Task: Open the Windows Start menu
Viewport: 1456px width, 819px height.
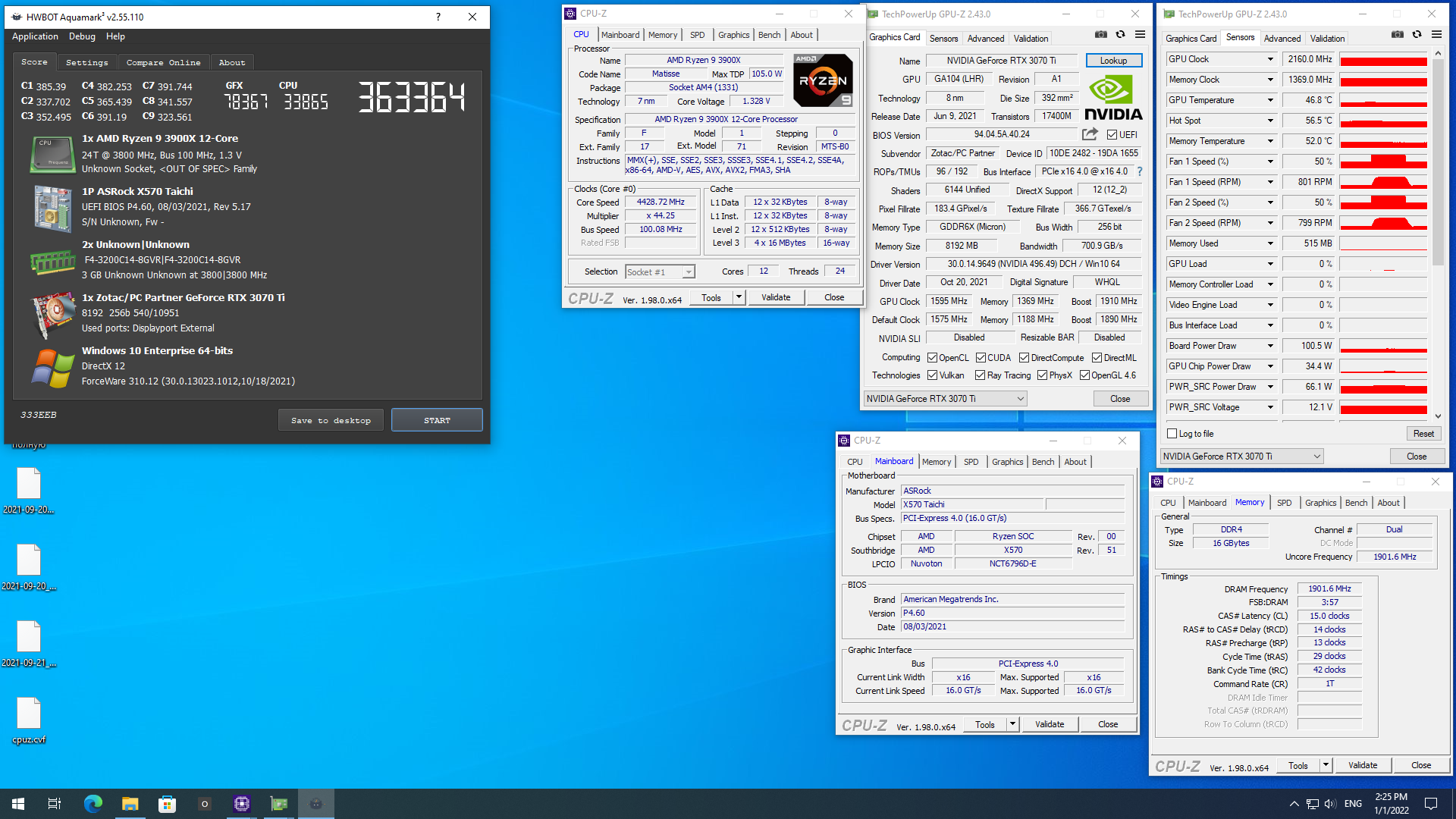Action: pyautogui.click(x=18, y=804)
